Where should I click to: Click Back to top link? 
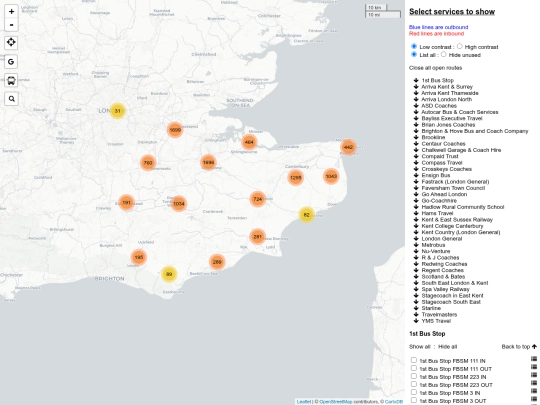click(x=519, y=346)
